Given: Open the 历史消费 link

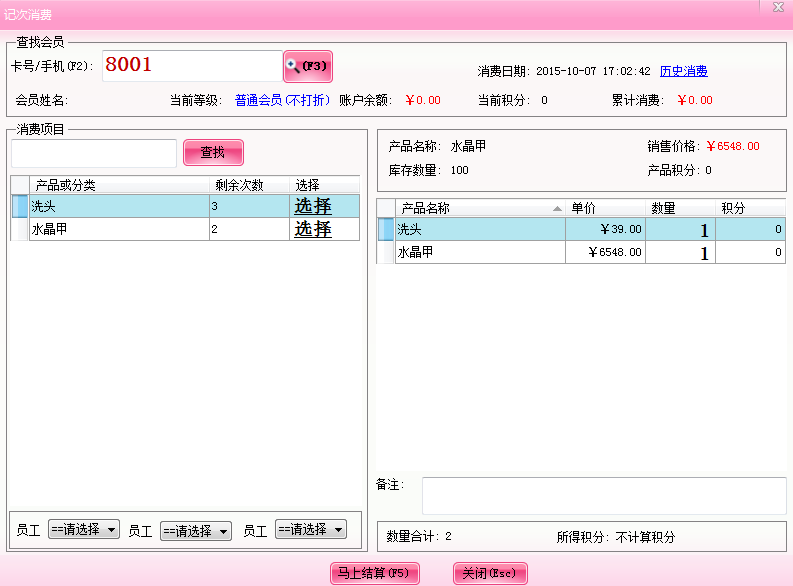Looking at the screenshot, I should click(x=683, y=71).
